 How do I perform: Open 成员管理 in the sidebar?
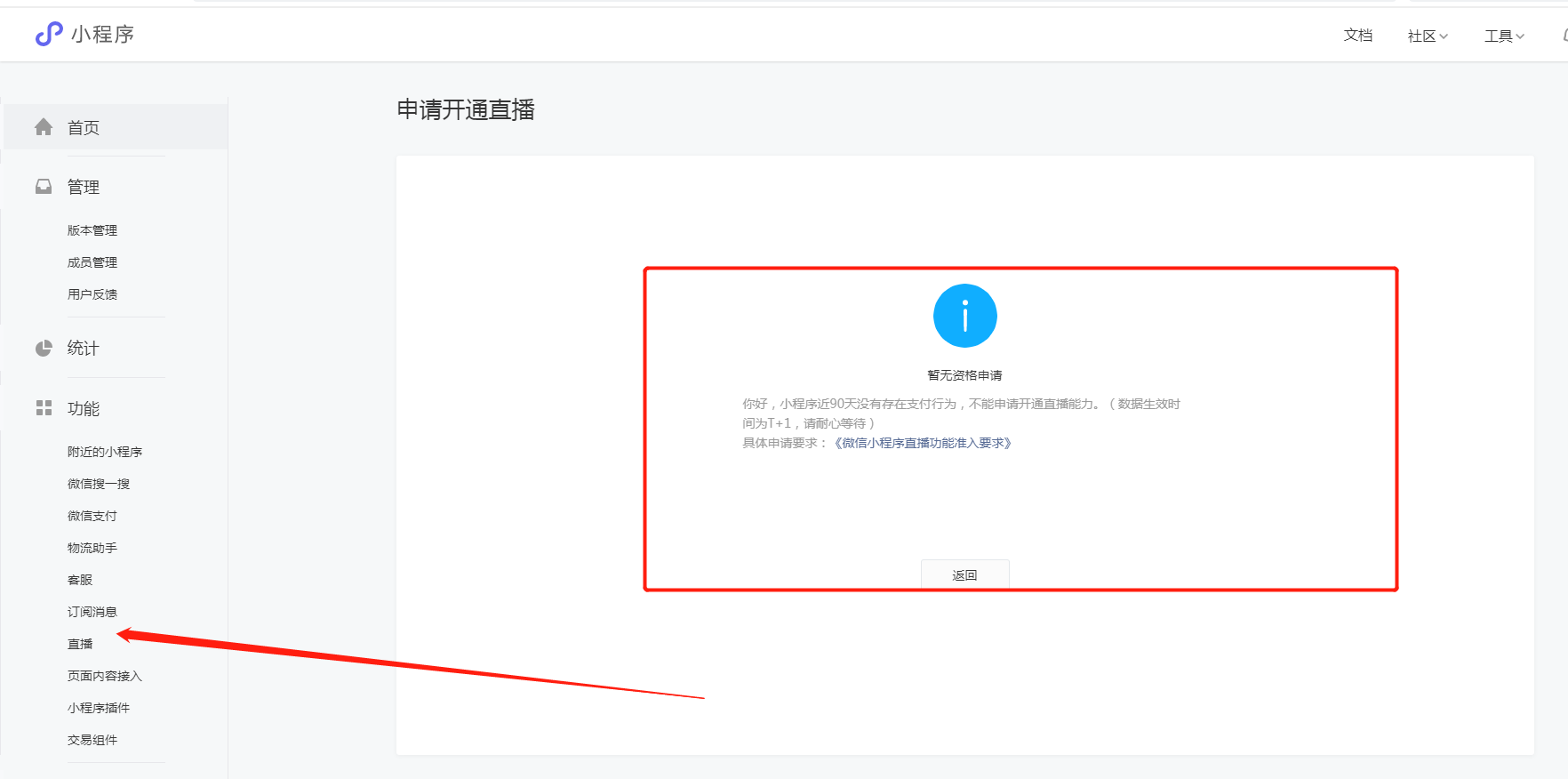[x=92, y=262]
